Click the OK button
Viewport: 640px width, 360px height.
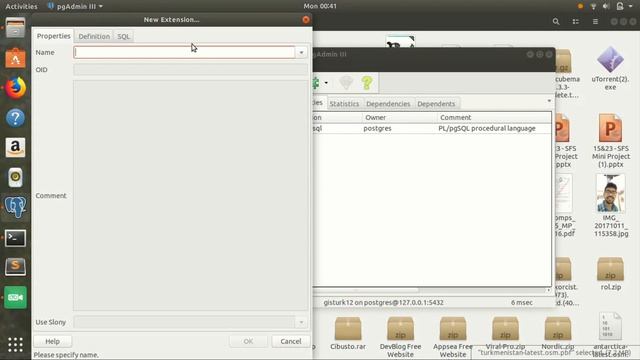tap(248, 341)
